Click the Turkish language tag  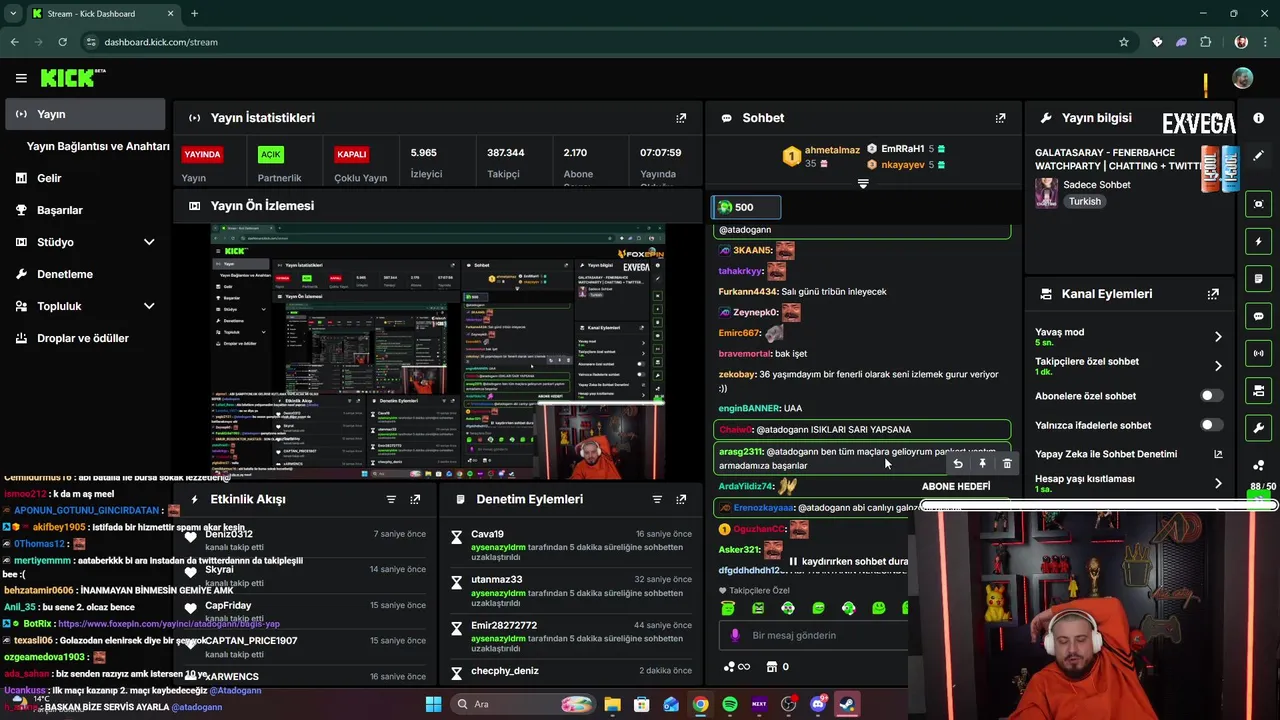click(1084, 201)
